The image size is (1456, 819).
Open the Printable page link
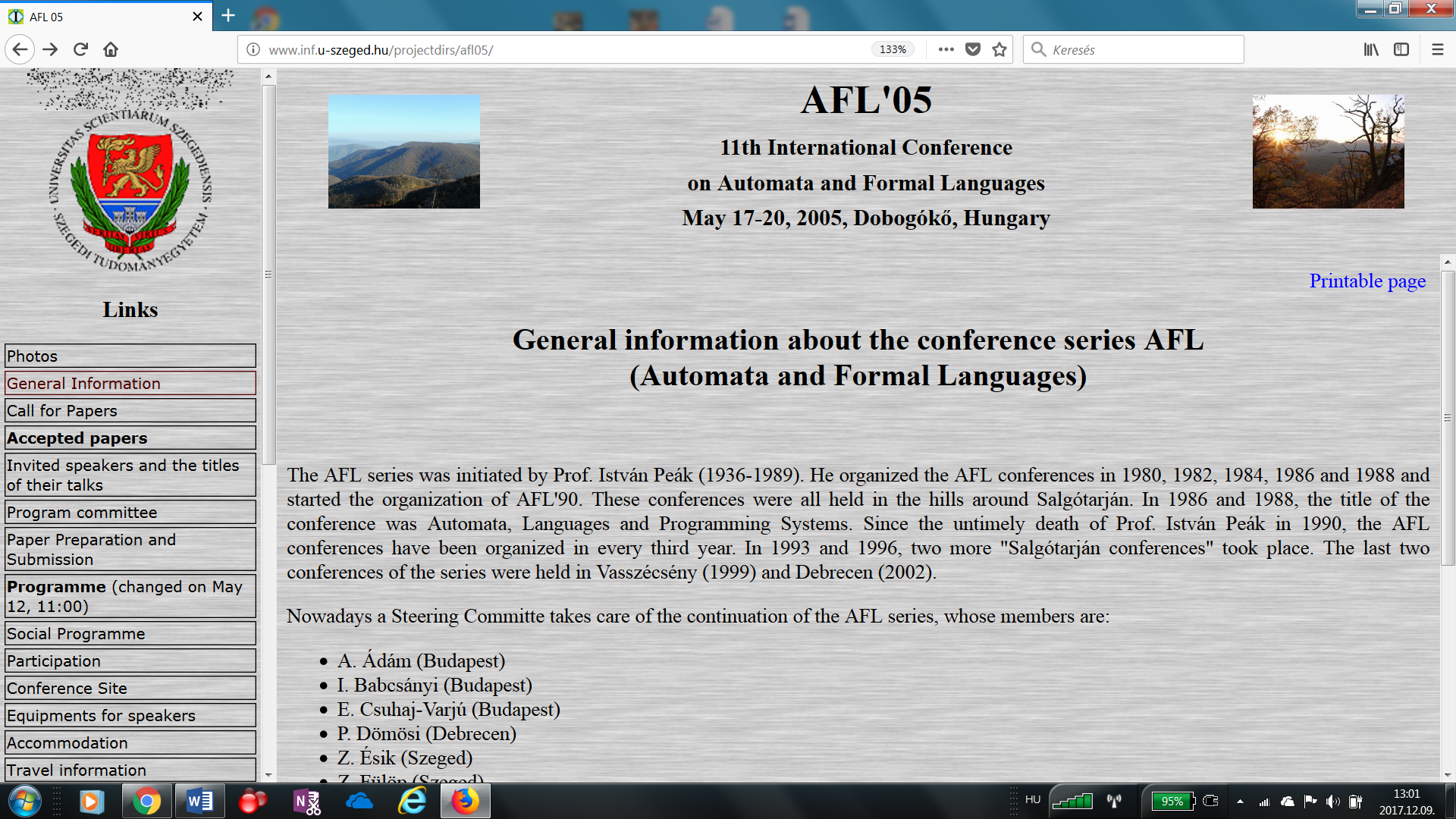coord(1367,281)
